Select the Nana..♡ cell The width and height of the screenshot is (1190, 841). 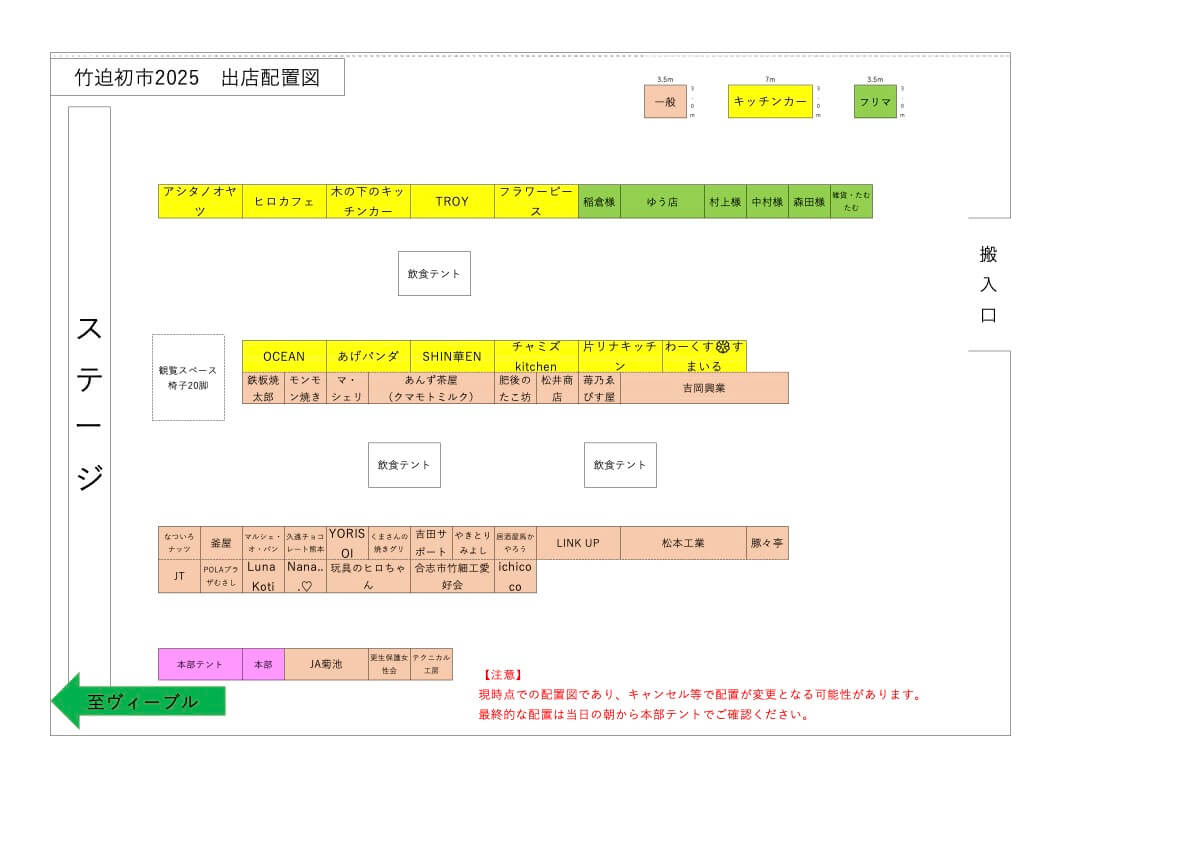(x=305, y=576)
